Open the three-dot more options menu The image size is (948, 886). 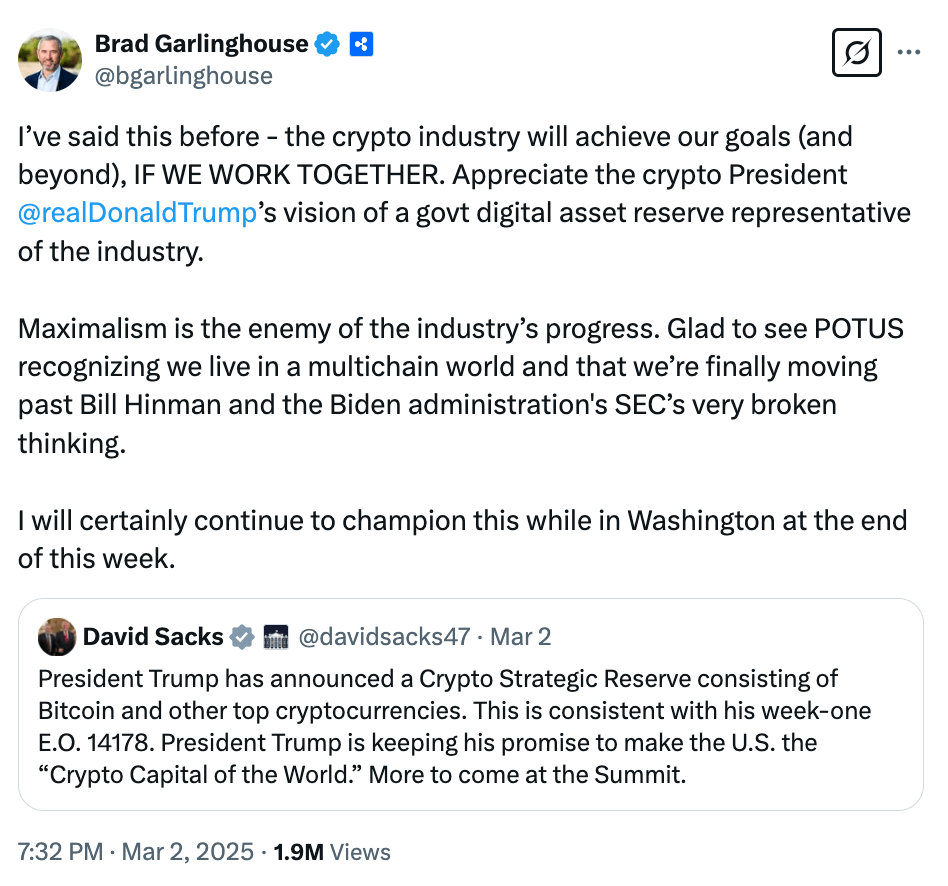909,53
